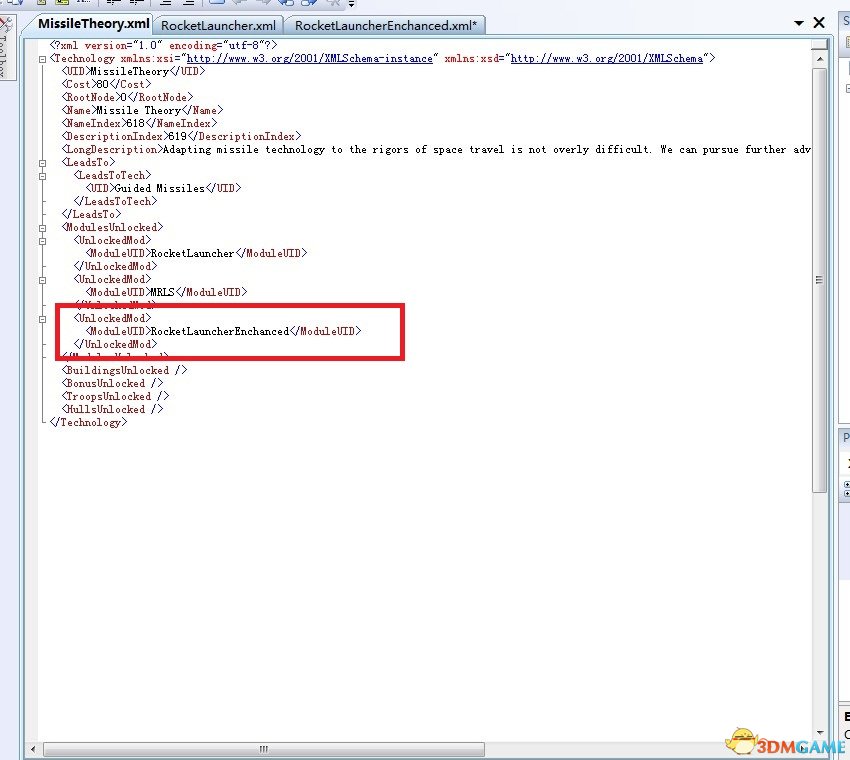
Task: Click the NameIndex 618 line
Action: pos(139,124)
